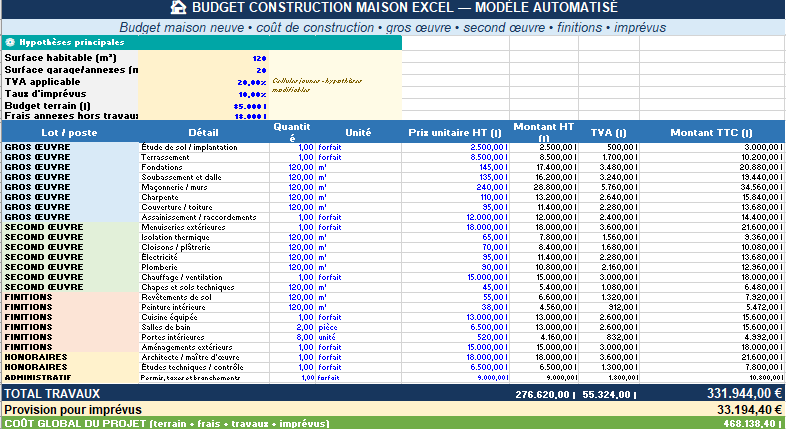
Task: Click the 'pièce' unit in Salles de bain row
Action: 328,328
